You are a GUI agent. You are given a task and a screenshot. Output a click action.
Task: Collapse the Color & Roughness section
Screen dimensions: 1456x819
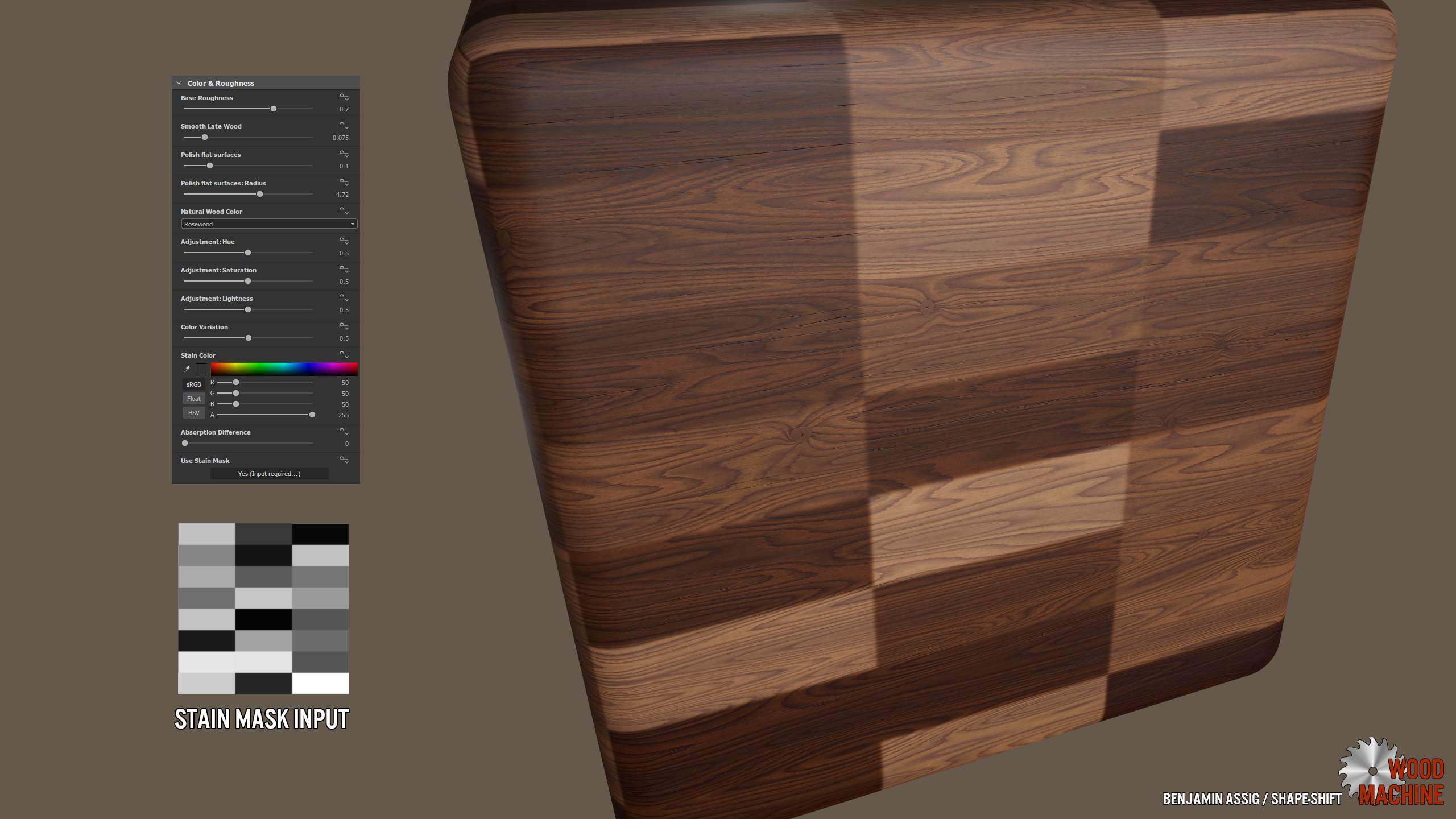click(179, 83)
